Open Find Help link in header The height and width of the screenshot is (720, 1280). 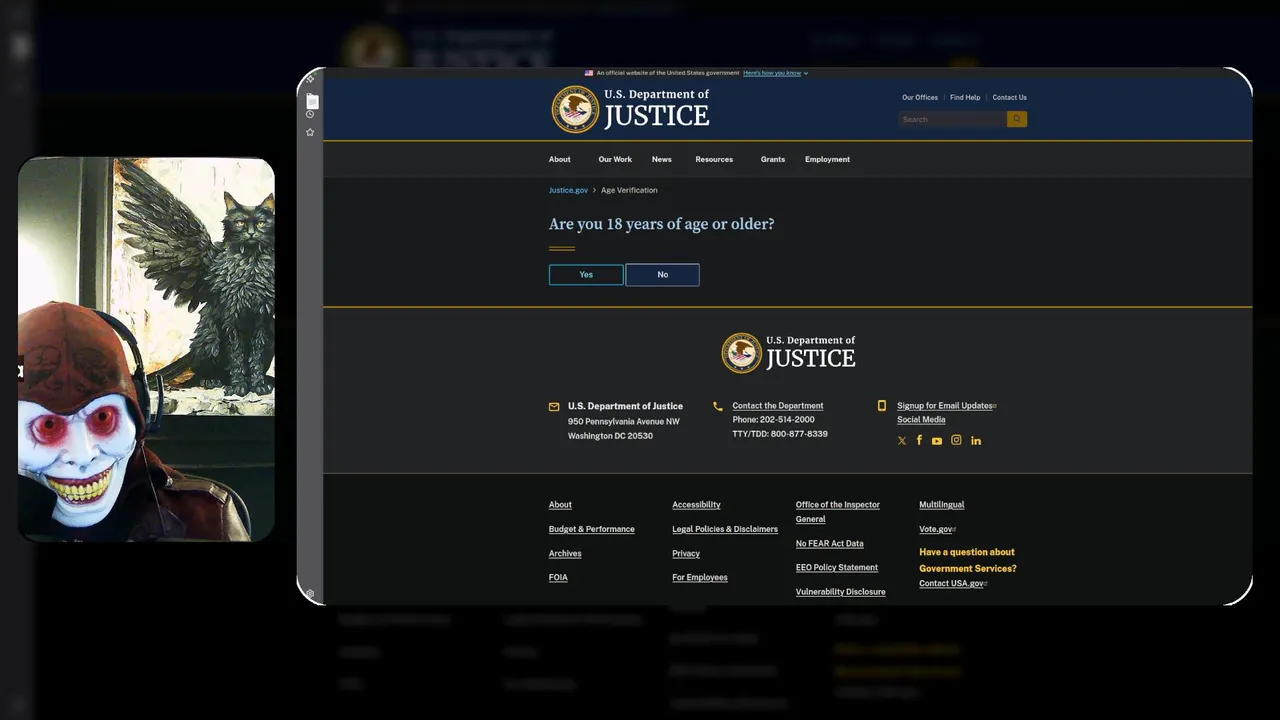[965, 97]
